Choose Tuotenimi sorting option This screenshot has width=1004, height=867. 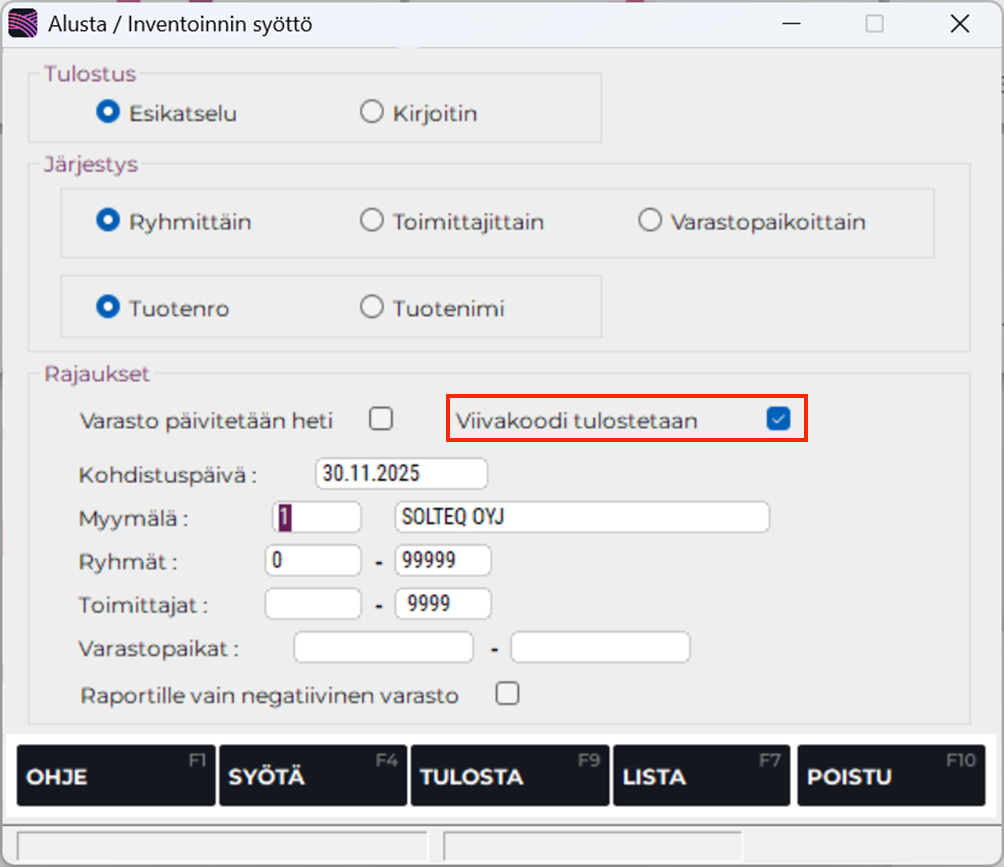[372, 308]
